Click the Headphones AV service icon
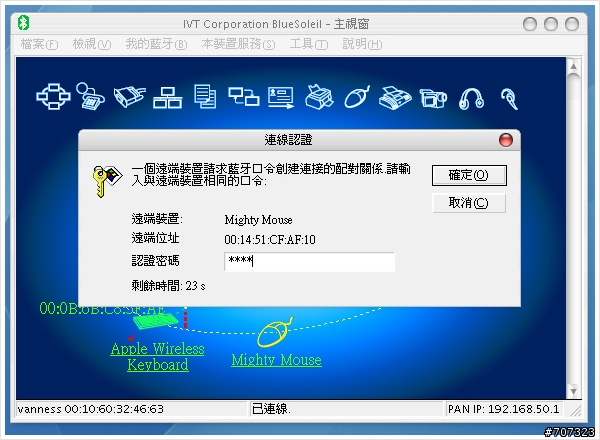The image size is (600, 440). pyautogui.click(x=471, y=99)
